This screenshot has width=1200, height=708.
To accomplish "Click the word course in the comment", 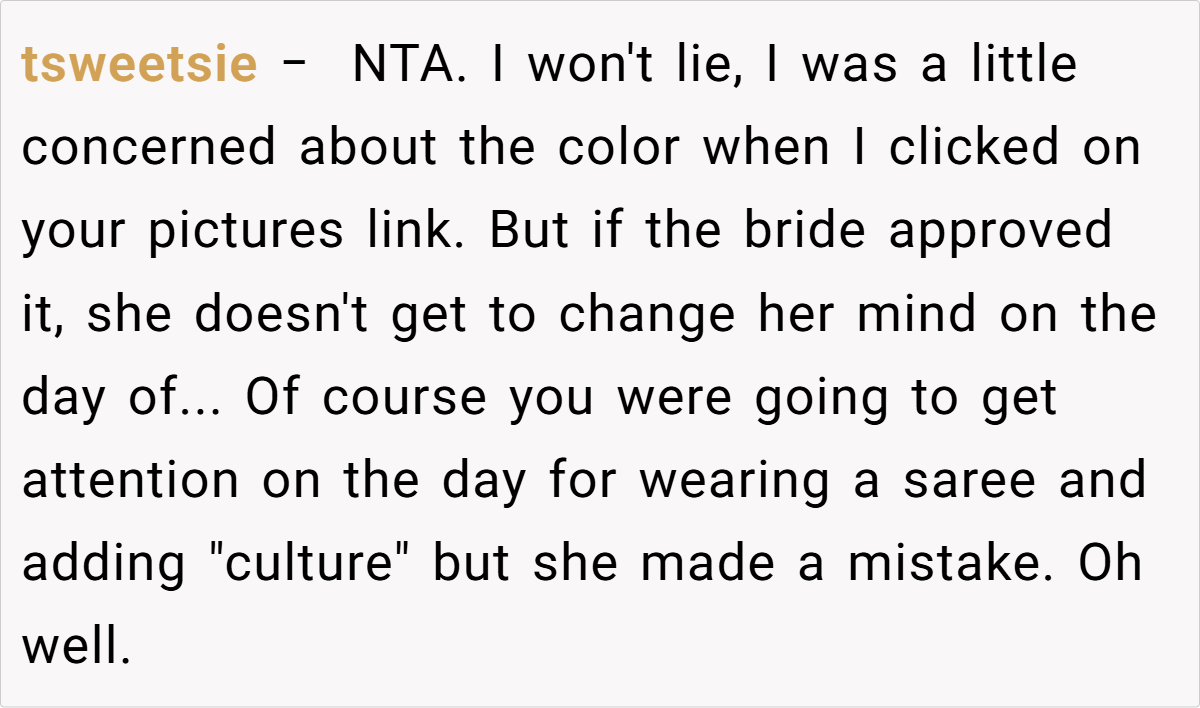I will (x=406, y=399).
